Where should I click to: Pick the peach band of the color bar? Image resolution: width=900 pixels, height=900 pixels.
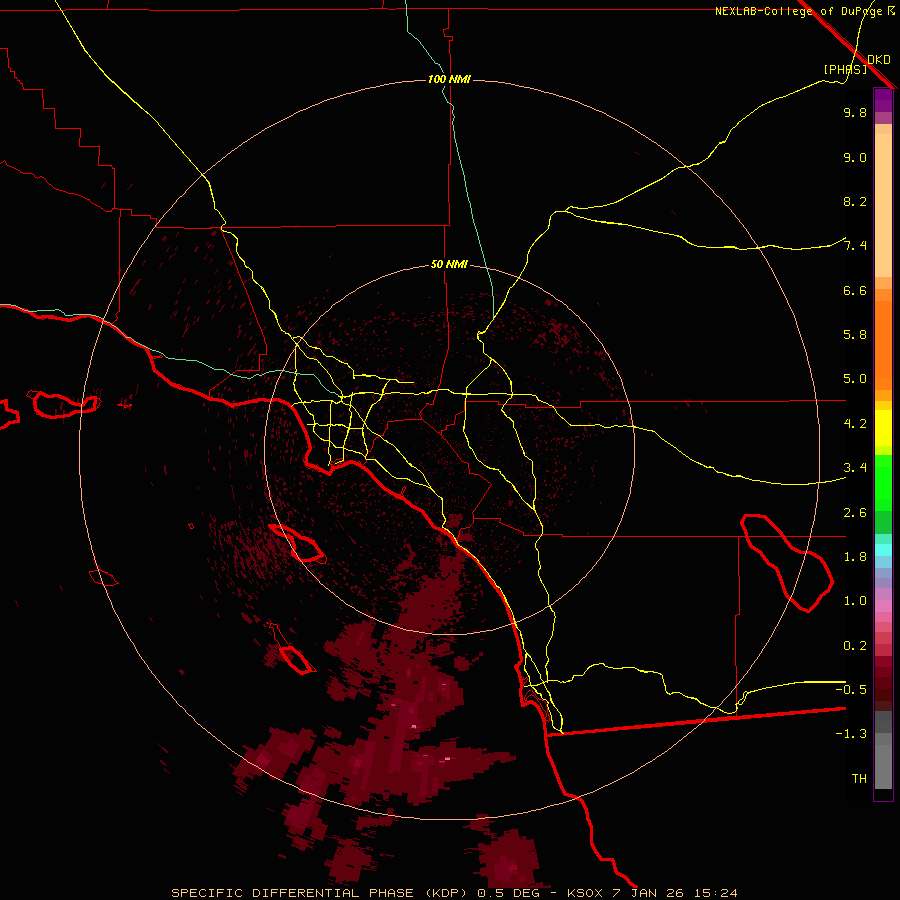click(x=883, y=205)
